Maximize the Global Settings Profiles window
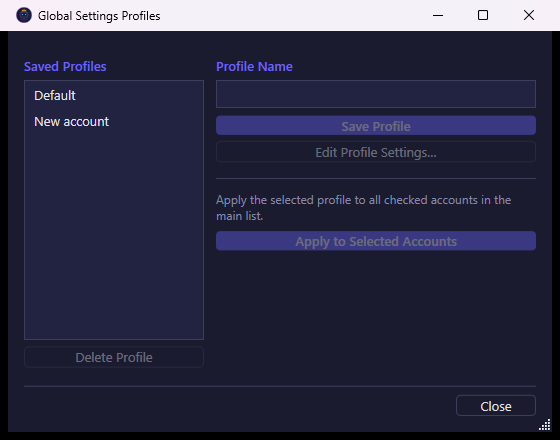 pyautogui.click(x=483, y=15)
